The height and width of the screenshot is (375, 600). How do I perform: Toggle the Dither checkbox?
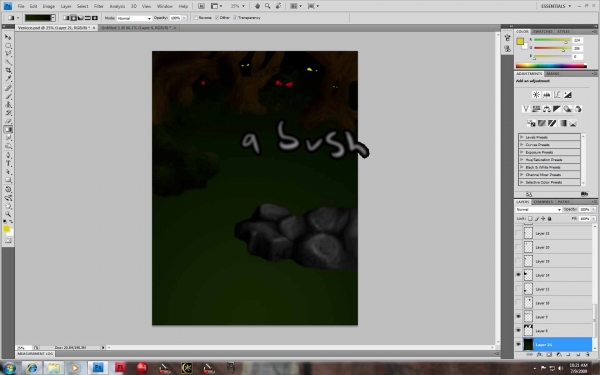[x=217, y=18]
